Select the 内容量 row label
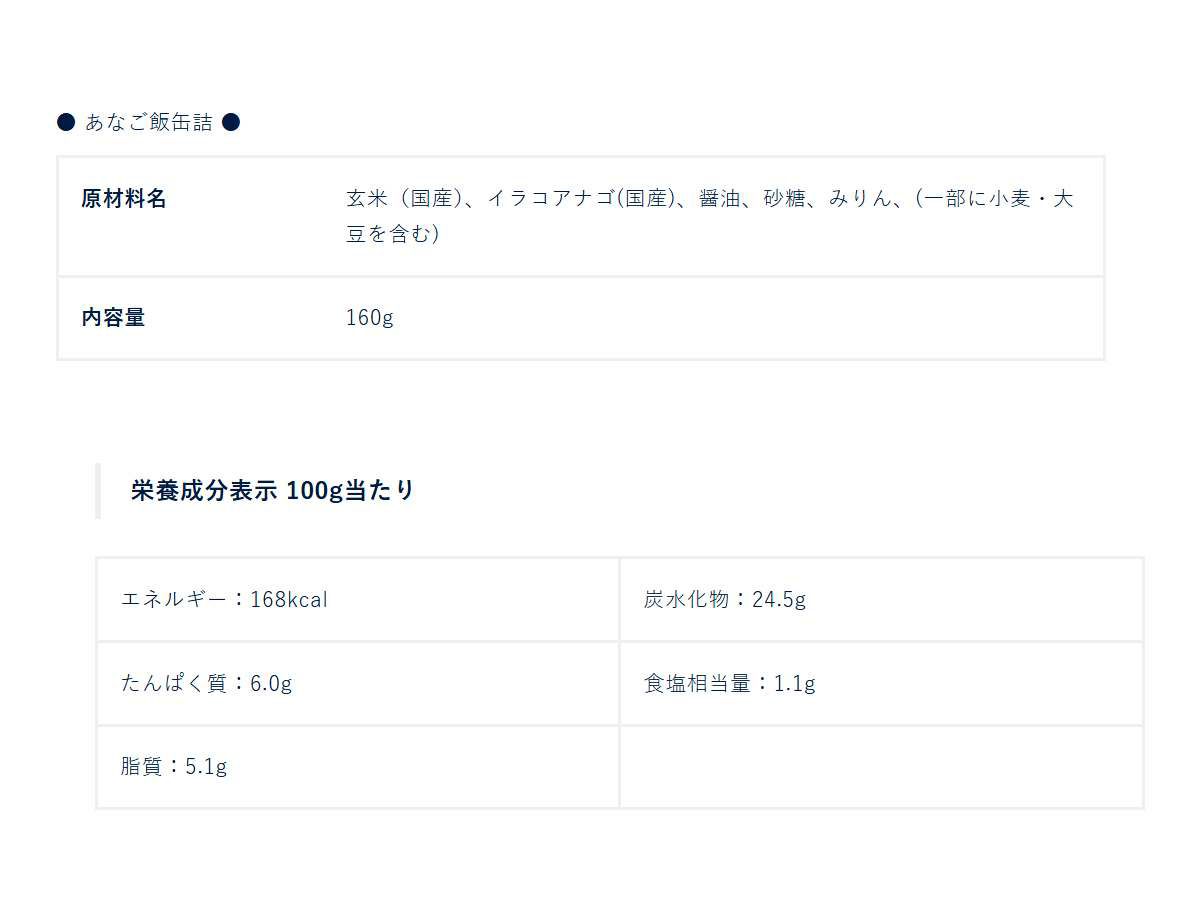This screenshot has height=900, width=1200. coord(113,318)
